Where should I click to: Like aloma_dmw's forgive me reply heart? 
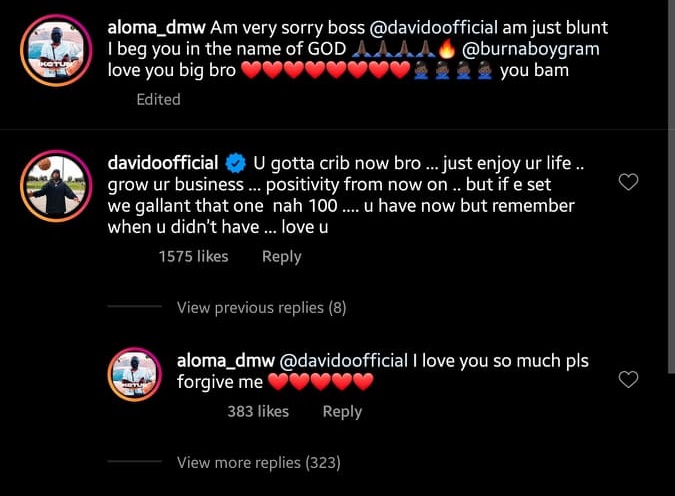click(628, 379)
